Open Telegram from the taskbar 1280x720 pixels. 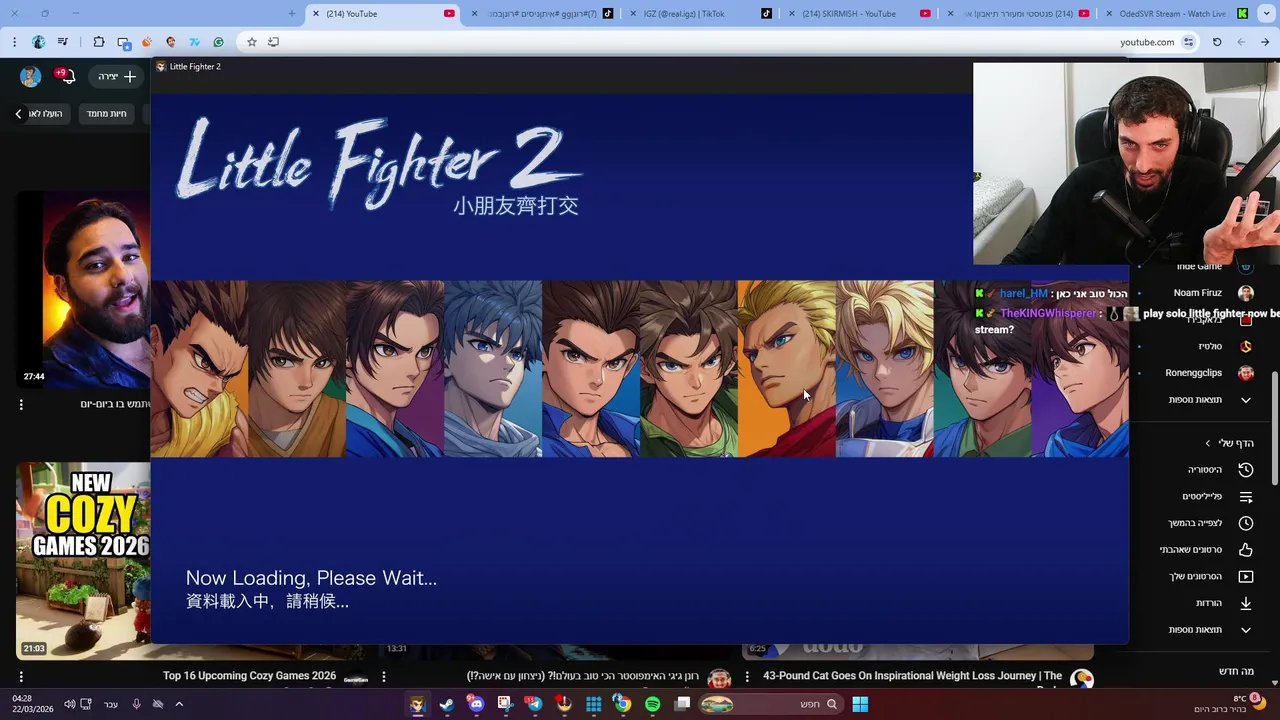[534, 704]
